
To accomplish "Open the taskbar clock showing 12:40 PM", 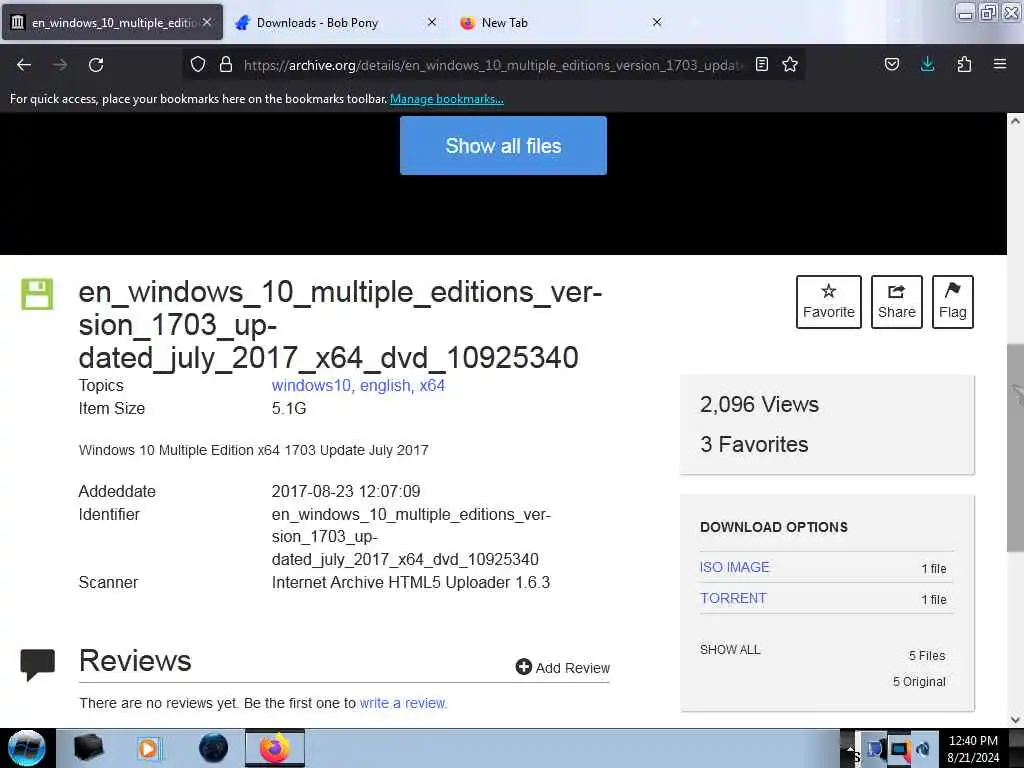I will pos(972,749).
